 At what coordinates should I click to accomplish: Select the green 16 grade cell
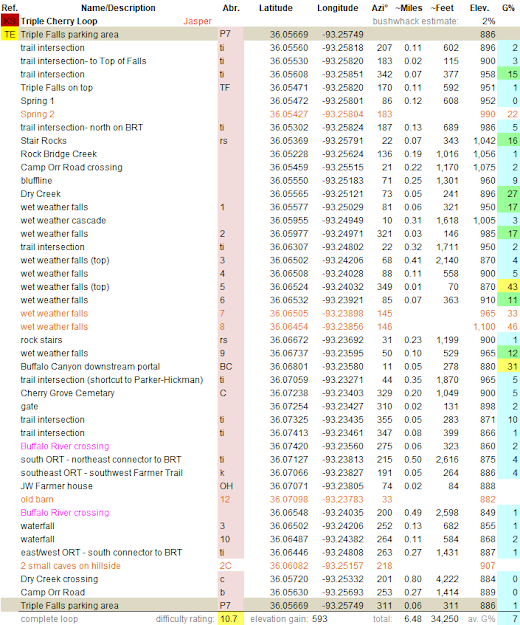(x=507, y=141)
